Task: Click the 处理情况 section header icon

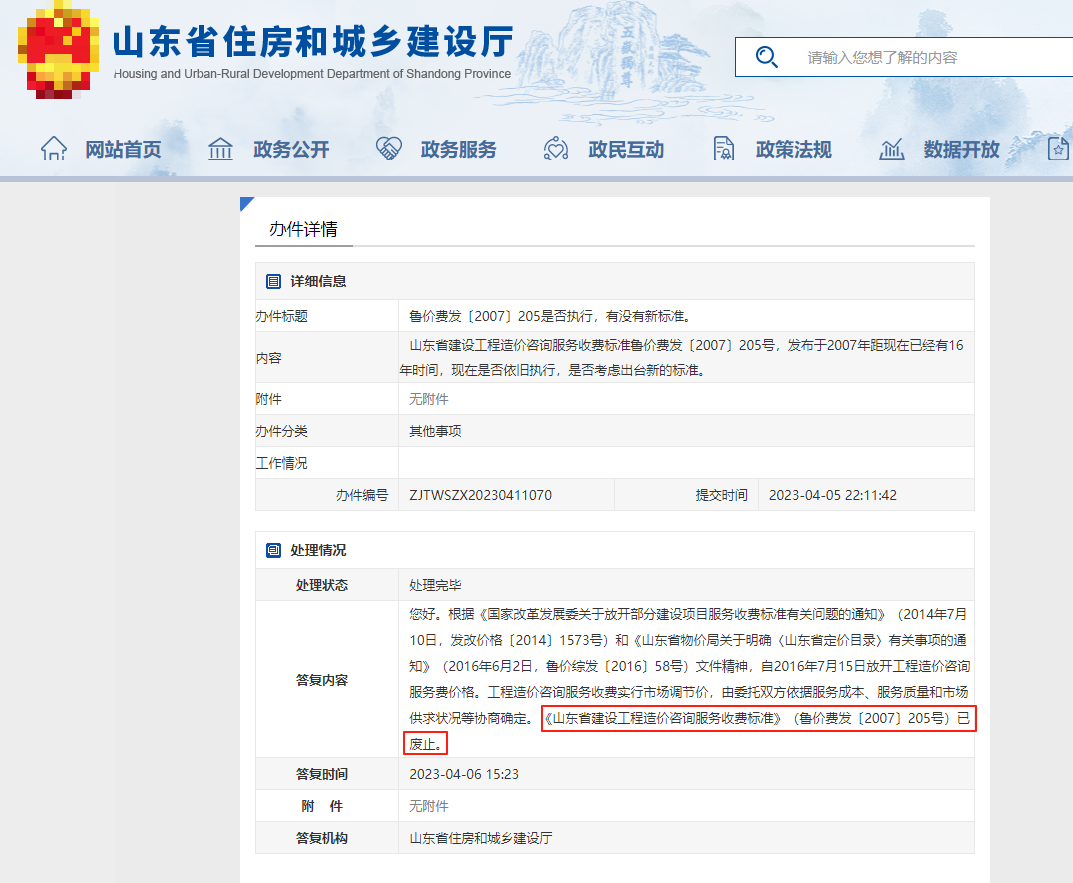Action: point(271,549)
